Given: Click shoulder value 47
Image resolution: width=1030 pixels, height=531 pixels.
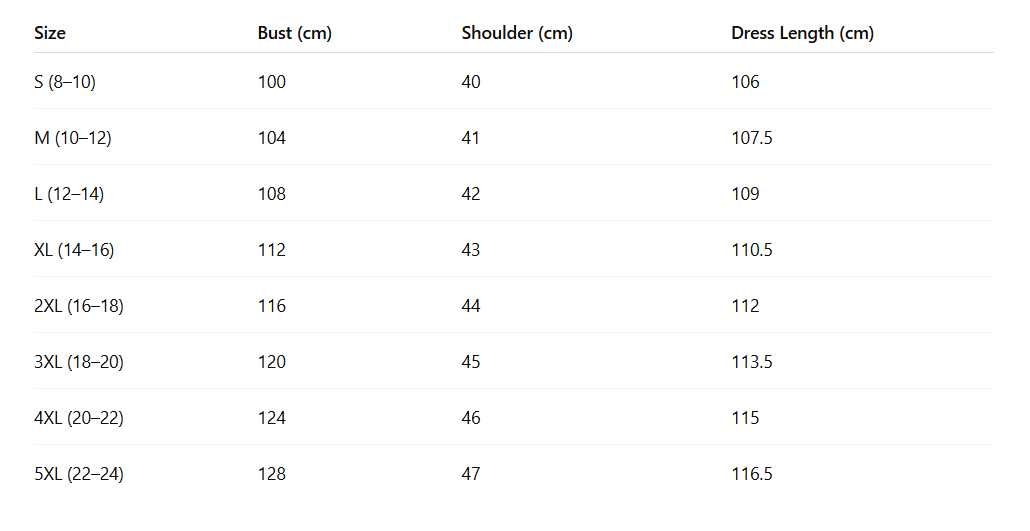Looking at the screenshot, I should click(x=471, y=474).
